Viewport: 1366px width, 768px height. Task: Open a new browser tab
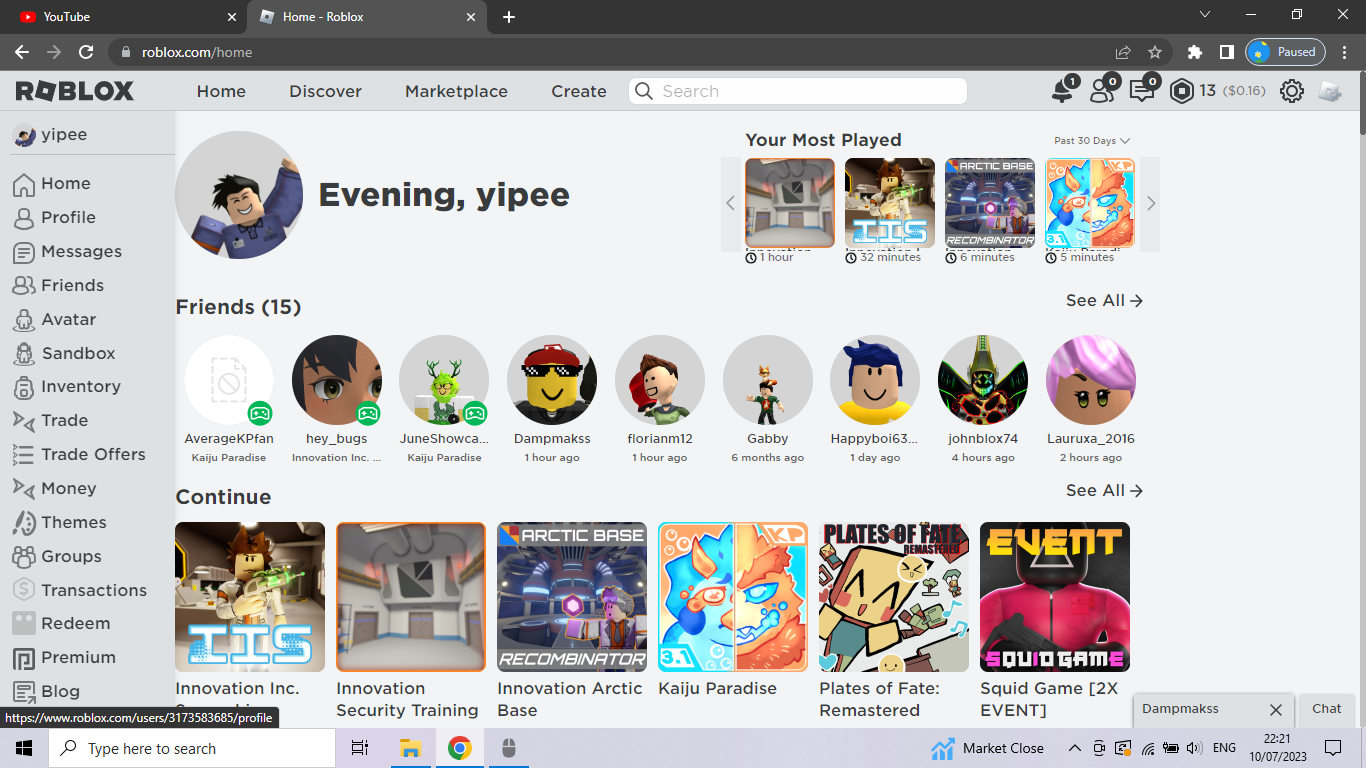509,17
